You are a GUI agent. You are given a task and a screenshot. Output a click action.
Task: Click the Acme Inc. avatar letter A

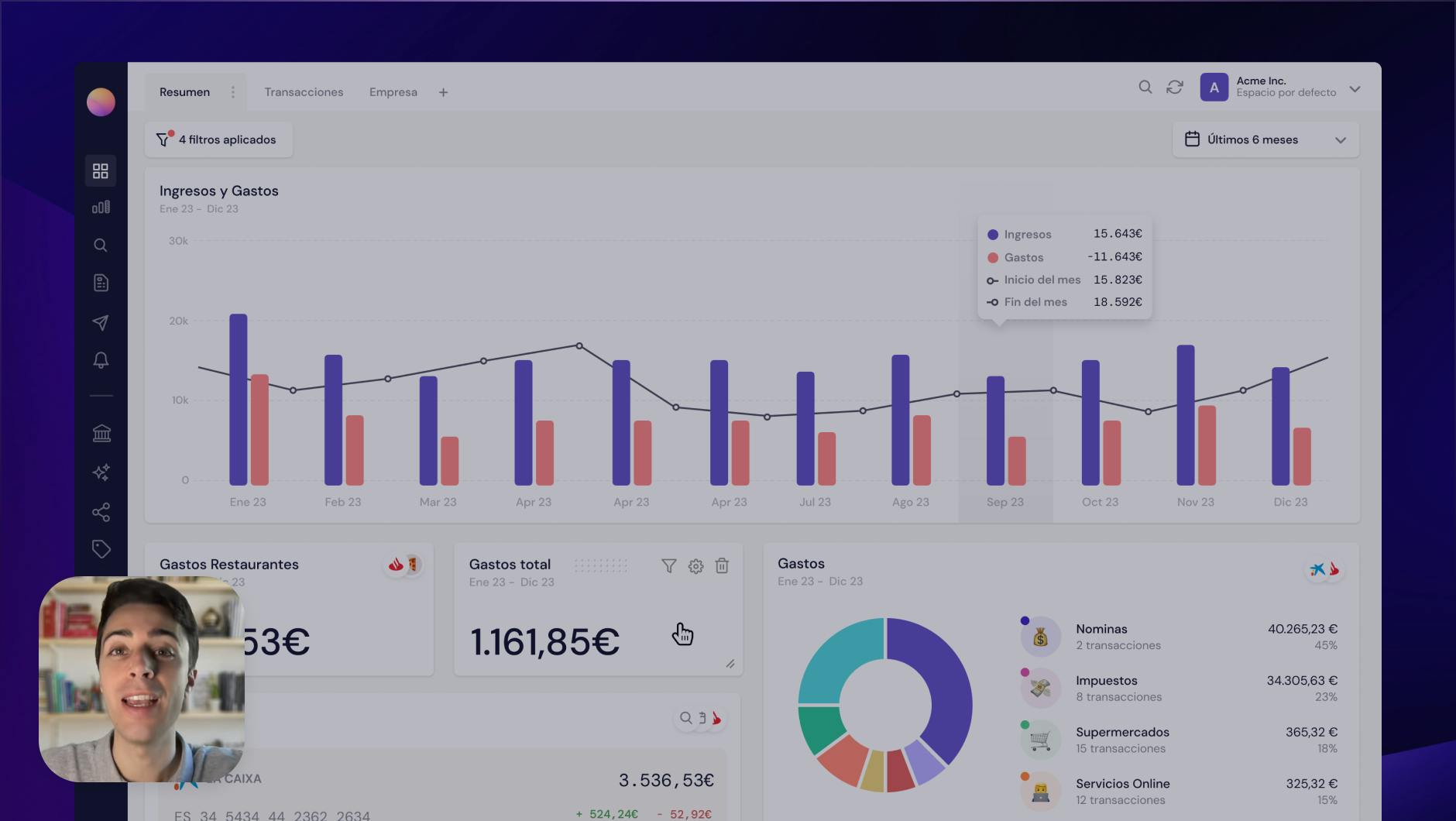point(1214,88)
